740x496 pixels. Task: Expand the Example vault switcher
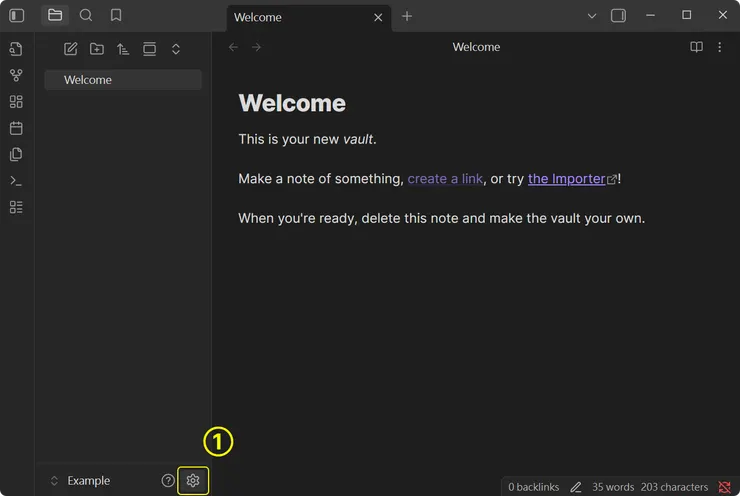80,481
